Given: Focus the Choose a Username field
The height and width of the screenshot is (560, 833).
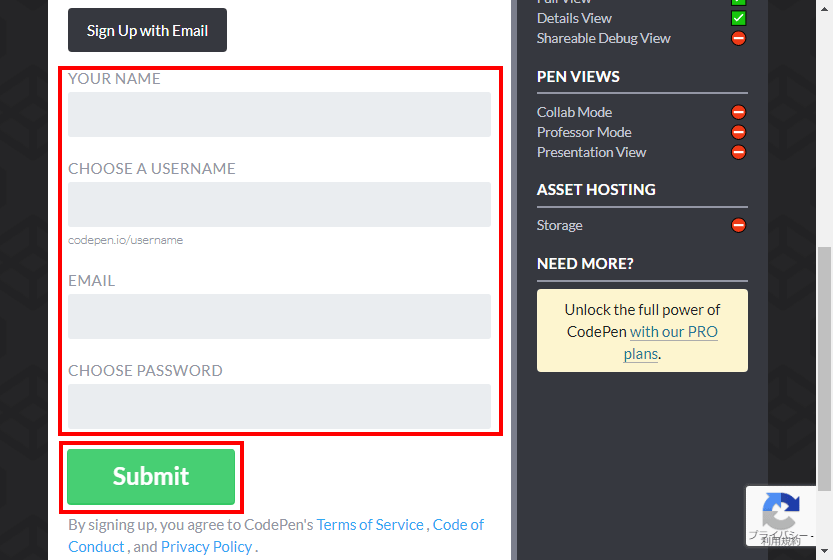Looking at the screenshot, I should point(279,205).
